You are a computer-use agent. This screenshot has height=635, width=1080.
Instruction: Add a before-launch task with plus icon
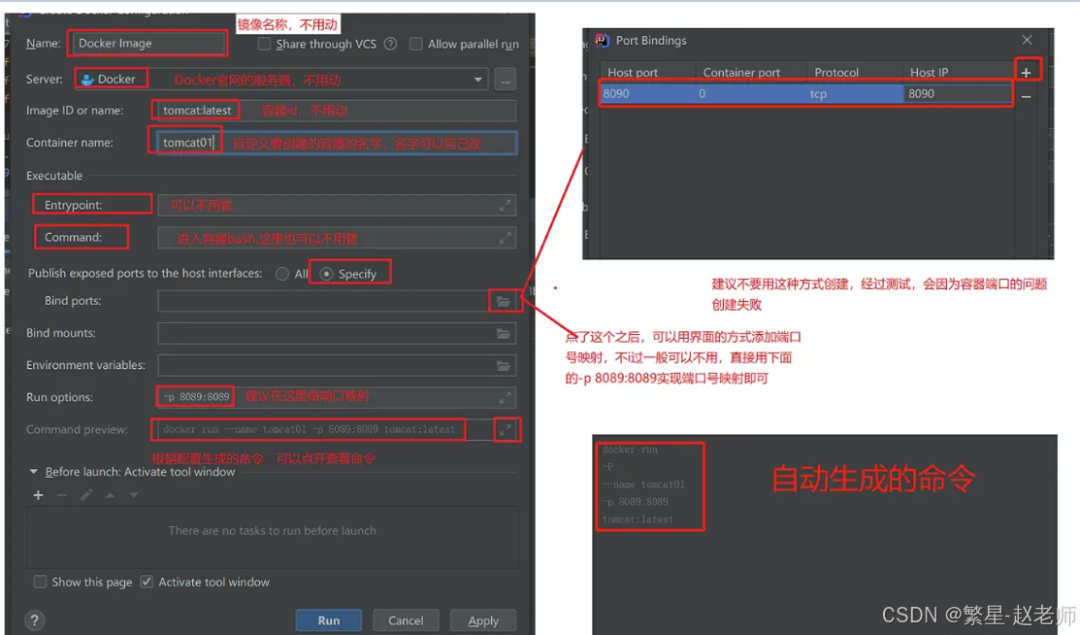click(39, 495)
